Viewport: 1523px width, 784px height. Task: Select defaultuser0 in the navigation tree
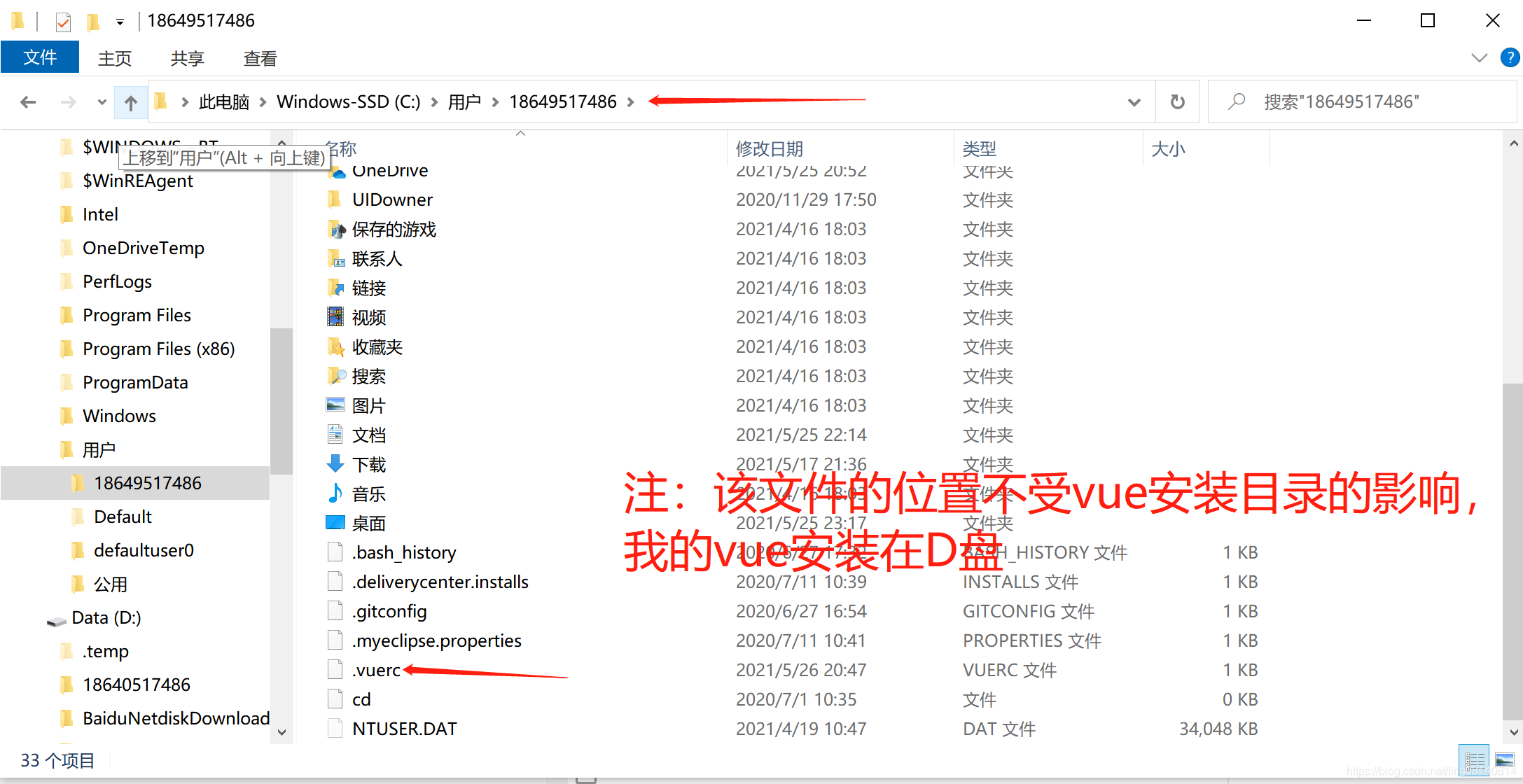tap(144, 550)
